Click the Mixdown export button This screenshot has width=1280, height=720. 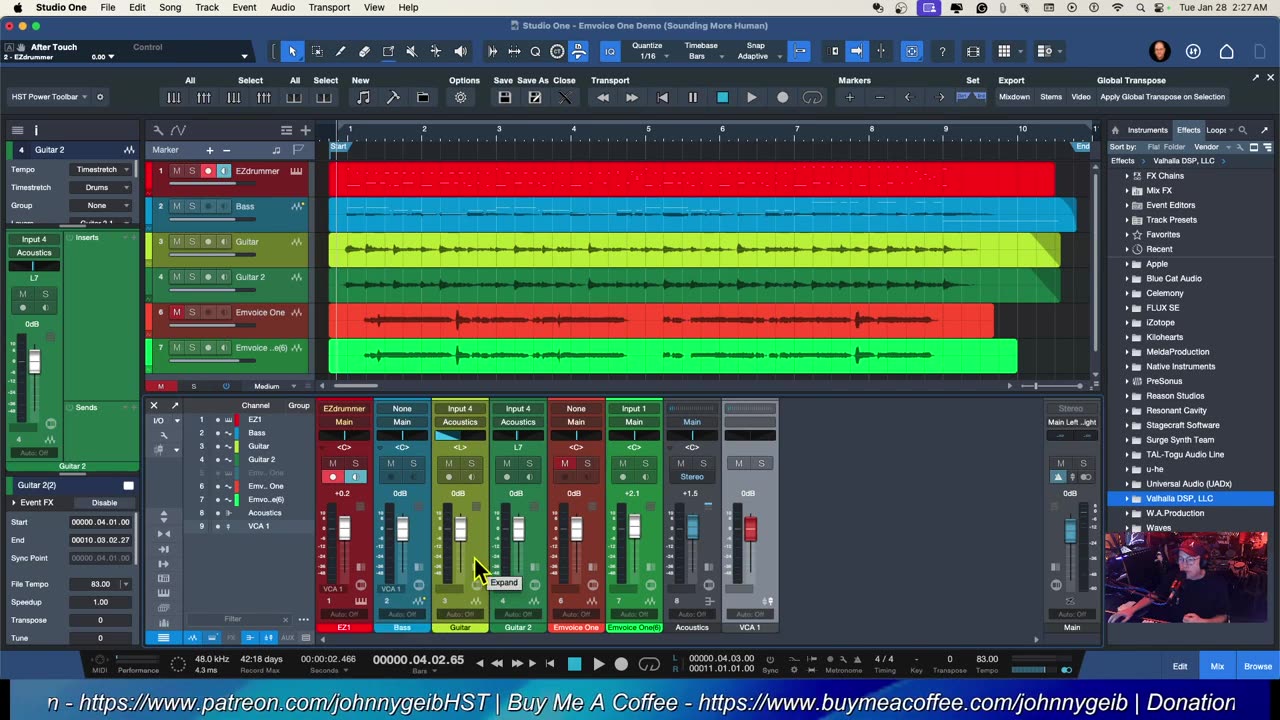(1014, 97)
